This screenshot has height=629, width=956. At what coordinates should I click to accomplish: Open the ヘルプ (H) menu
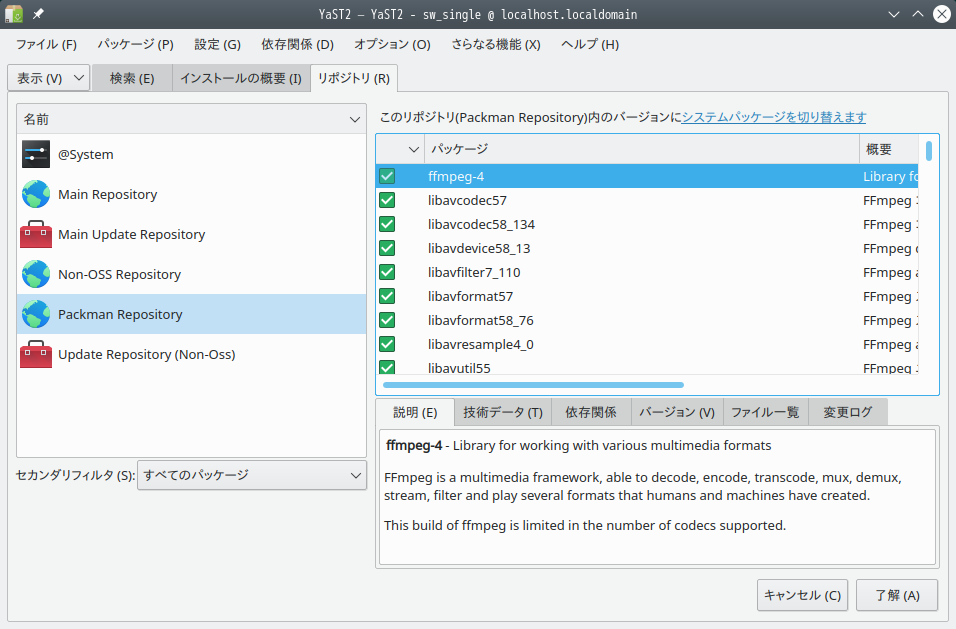[590, 44]
